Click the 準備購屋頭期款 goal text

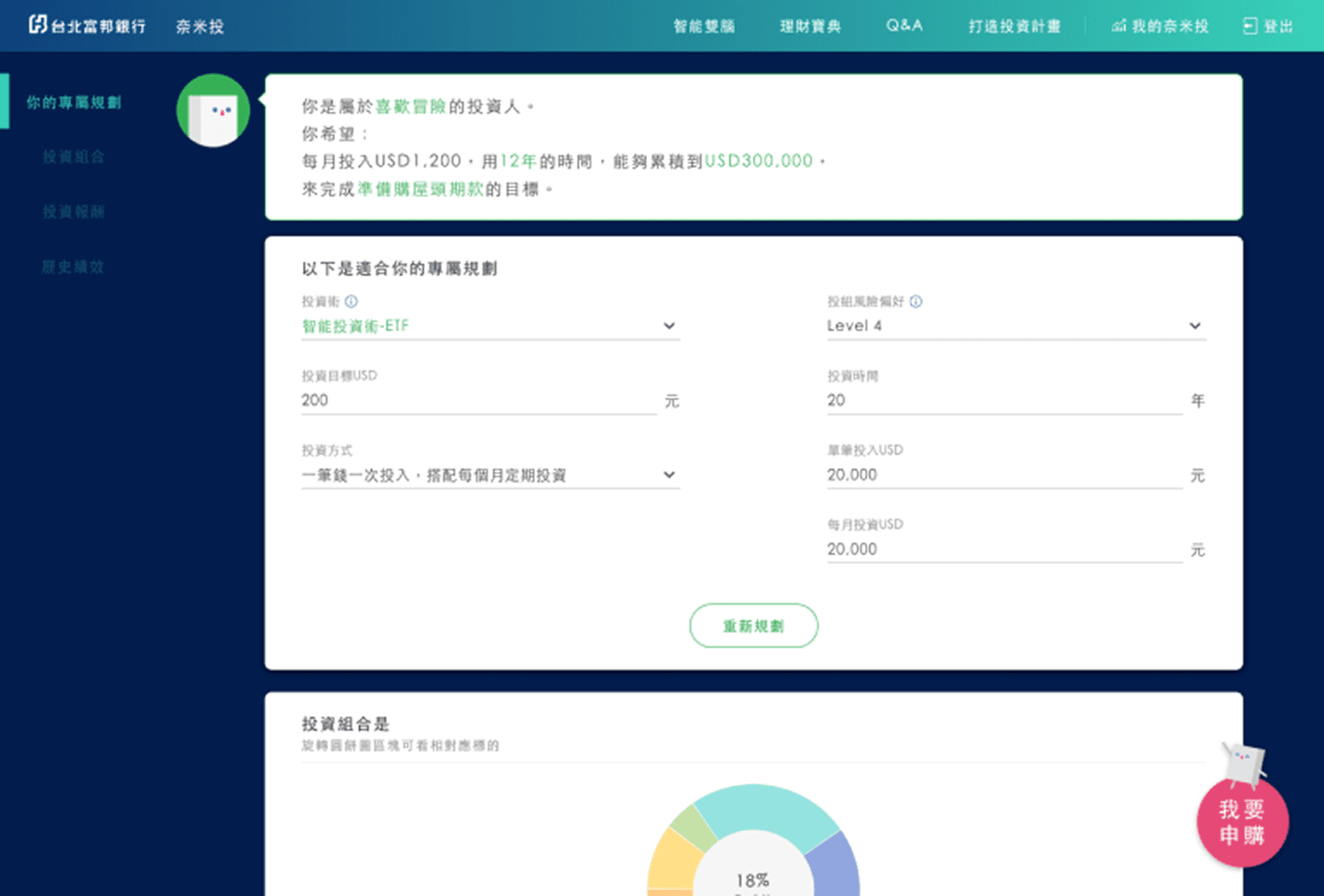pyautogui.click(x=421, y=189)
